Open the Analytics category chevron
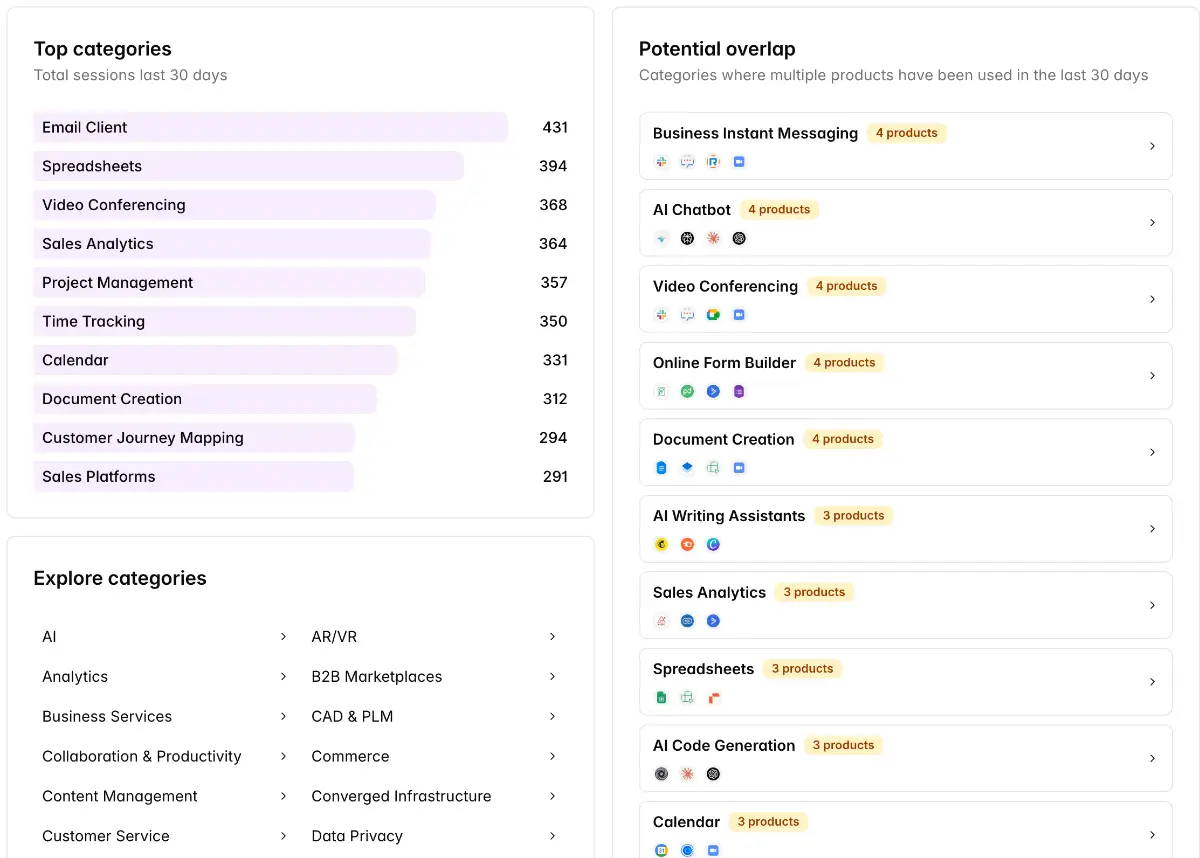The height and width of the screenshot is (858, 1200). (x=282, y=676)
